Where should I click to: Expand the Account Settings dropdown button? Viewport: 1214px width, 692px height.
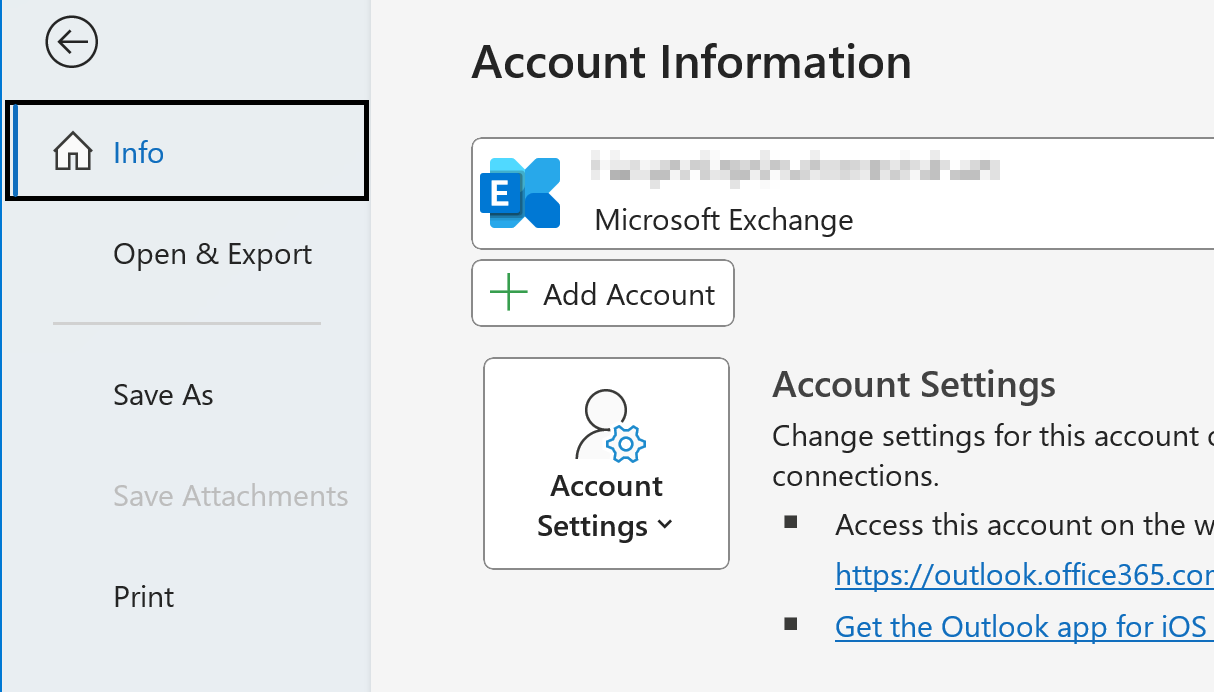[x=606, y=463]
